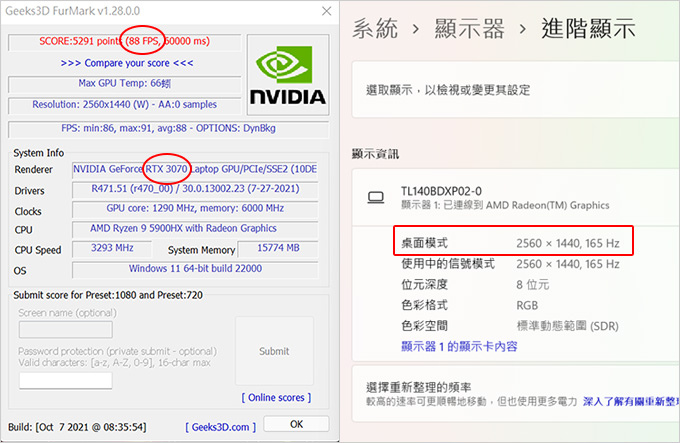Close the FurMark results window
The width and height of the screenshot is (680, 443).
click(327, 11)
